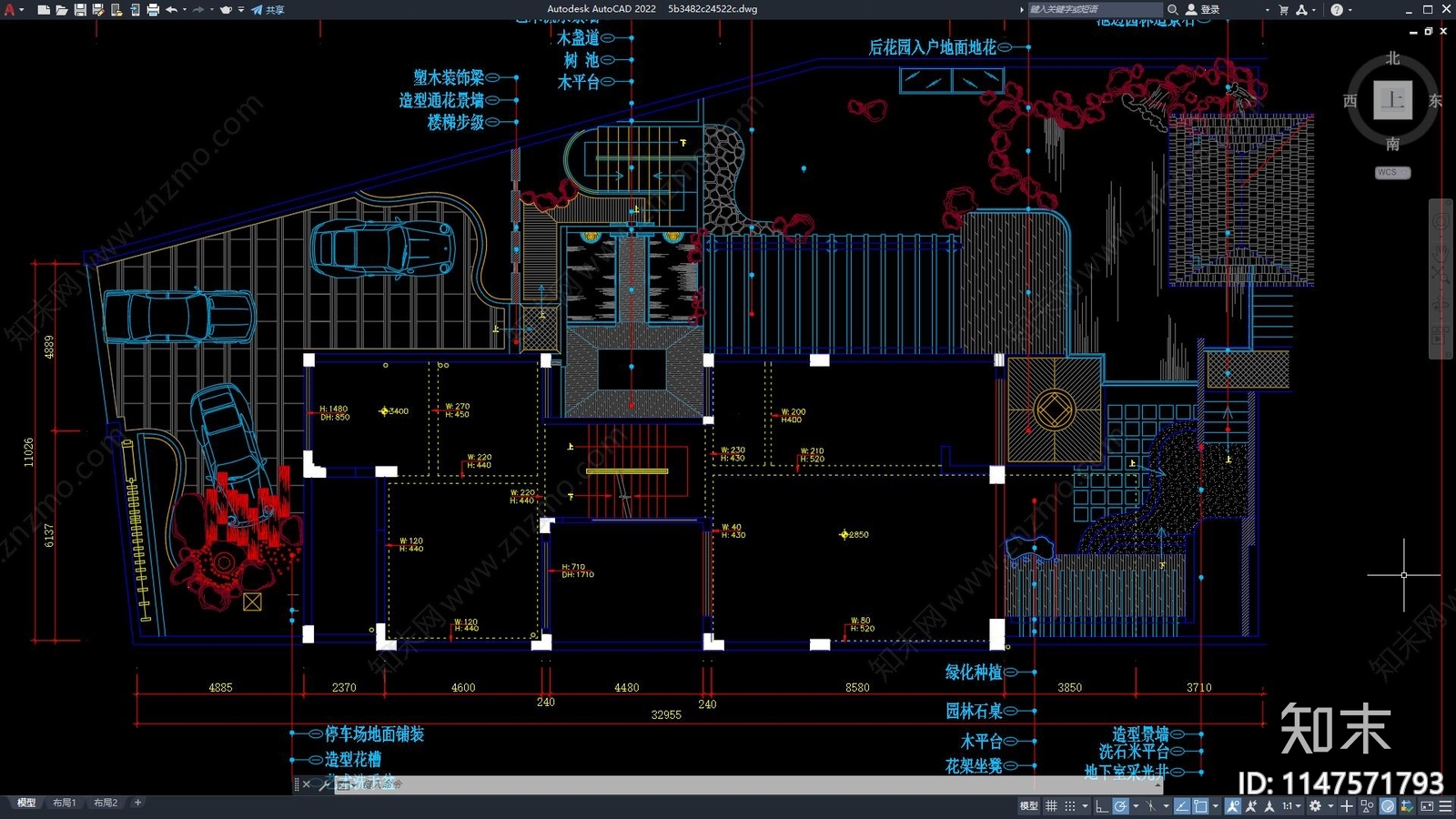Toggle isometric drafting icon
This screenshot has height=819, width=1456.
pos(1151,806)
